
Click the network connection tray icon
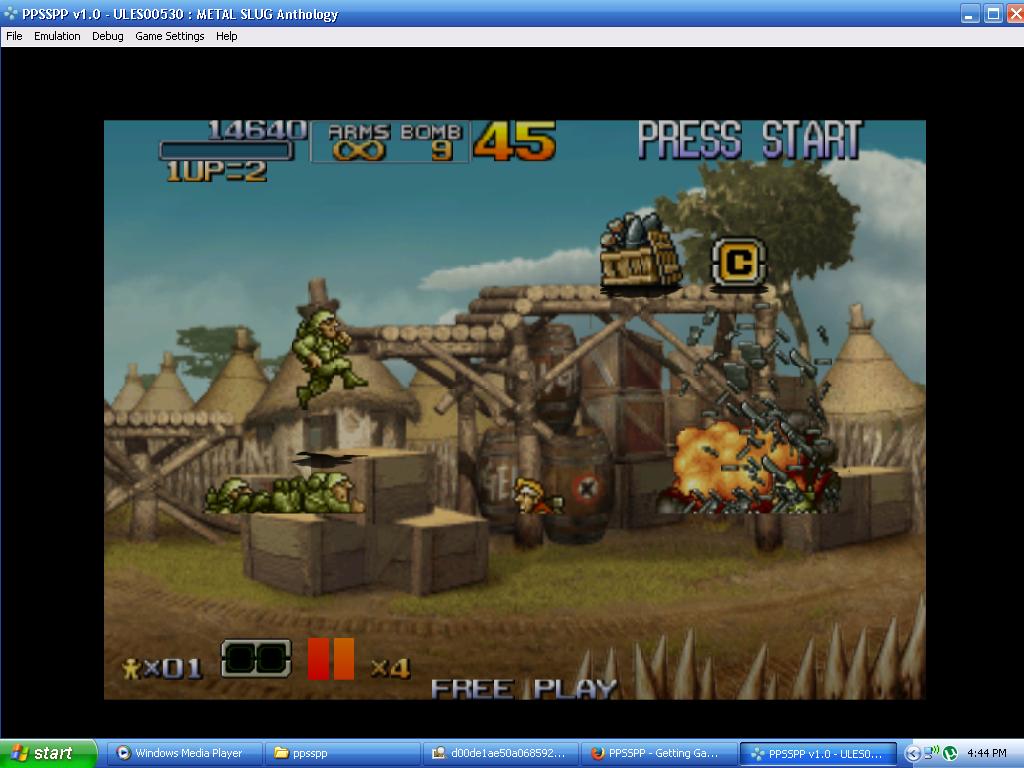pos(931,753)
